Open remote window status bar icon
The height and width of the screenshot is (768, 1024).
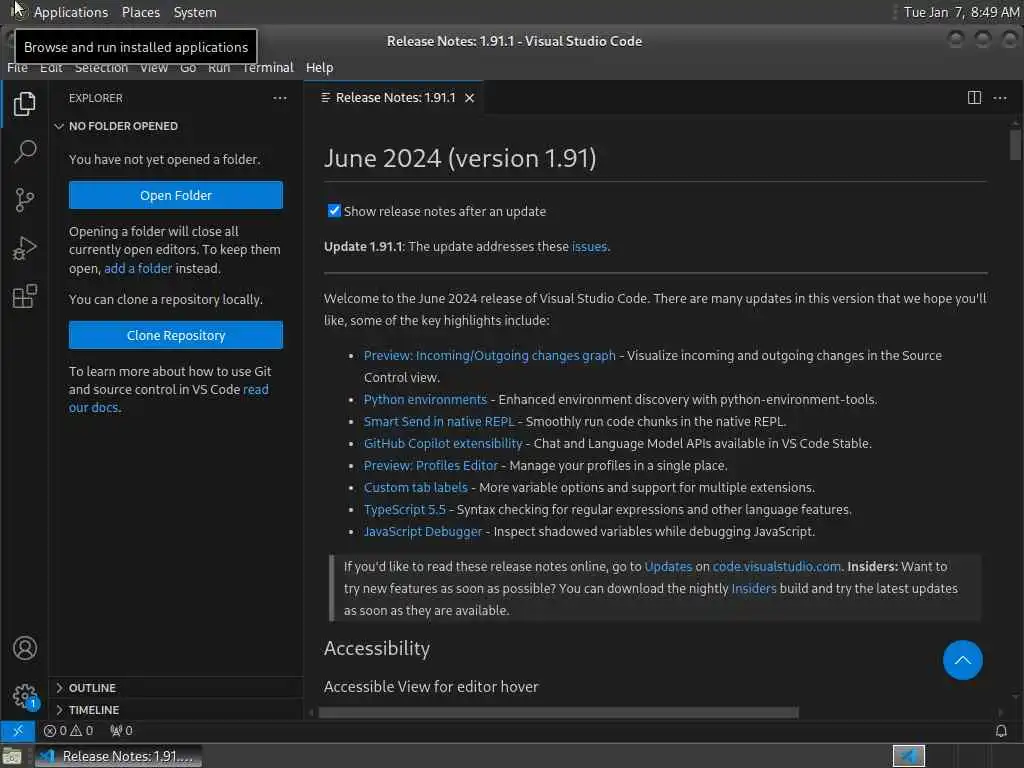(x=18, y=730)
